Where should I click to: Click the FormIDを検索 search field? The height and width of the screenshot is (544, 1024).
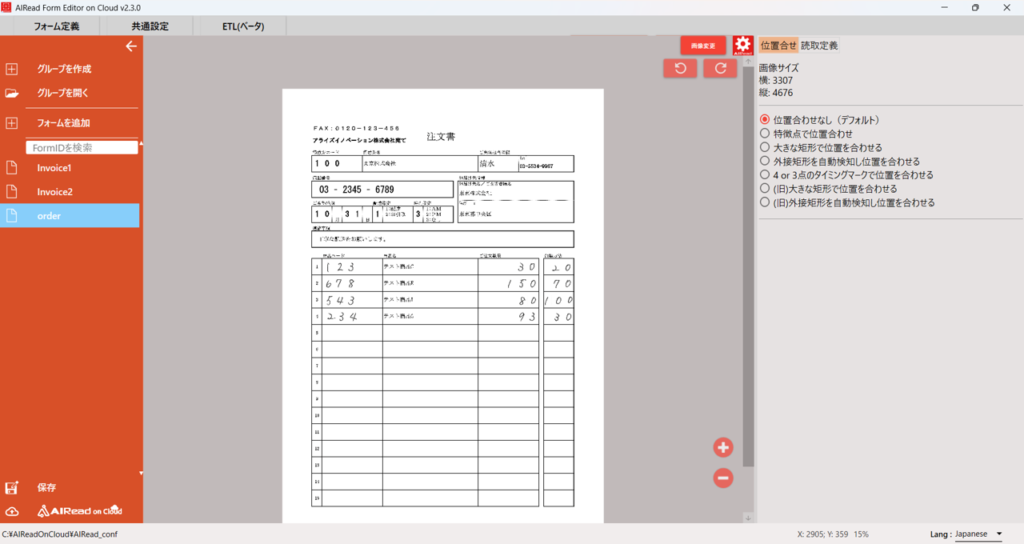81,147
